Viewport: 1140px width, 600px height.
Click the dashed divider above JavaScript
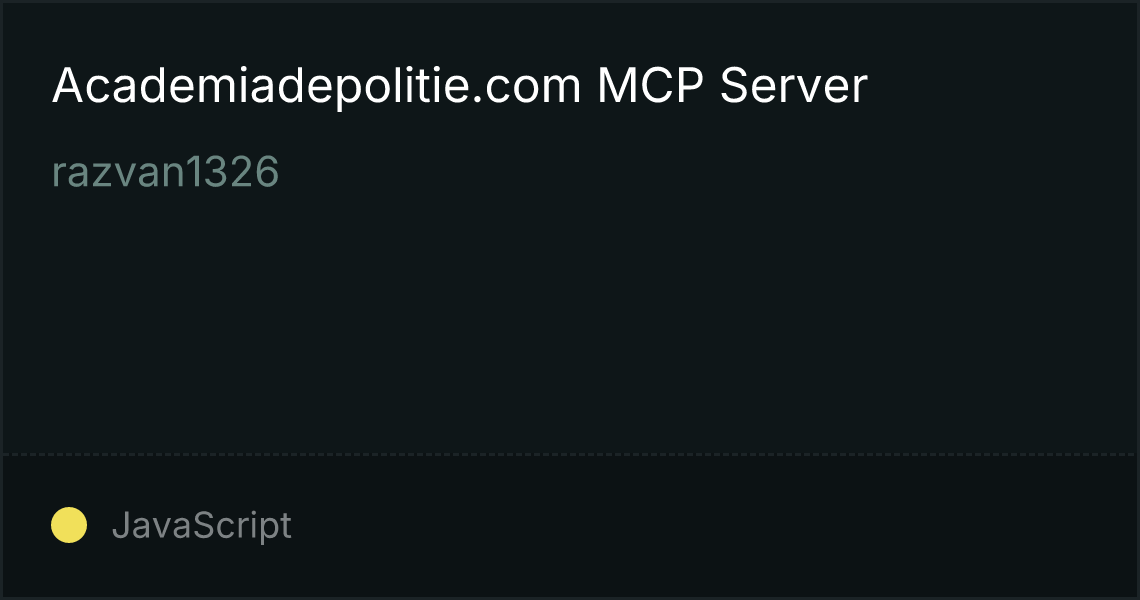(570, 455)
